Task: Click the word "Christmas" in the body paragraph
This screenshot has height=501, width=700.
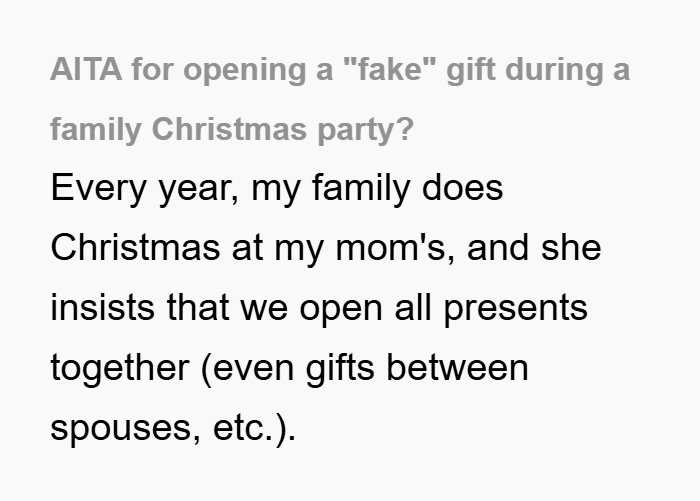Action: (x=135, y=248)
